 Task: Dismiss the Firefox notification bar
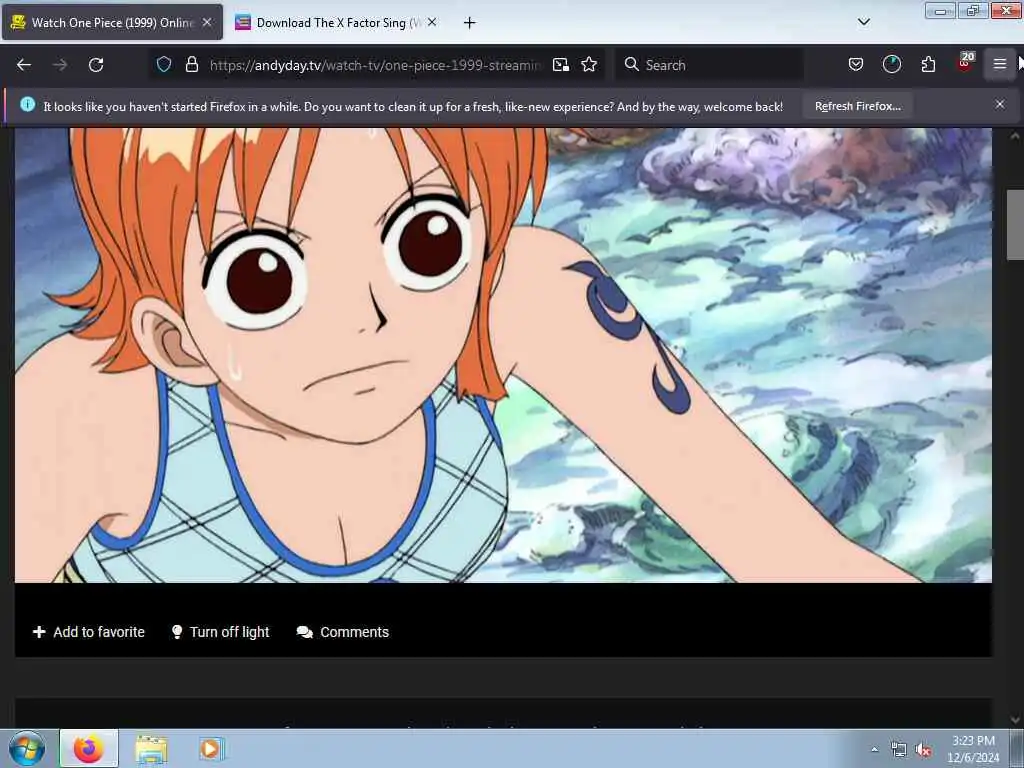[1000, 104]
